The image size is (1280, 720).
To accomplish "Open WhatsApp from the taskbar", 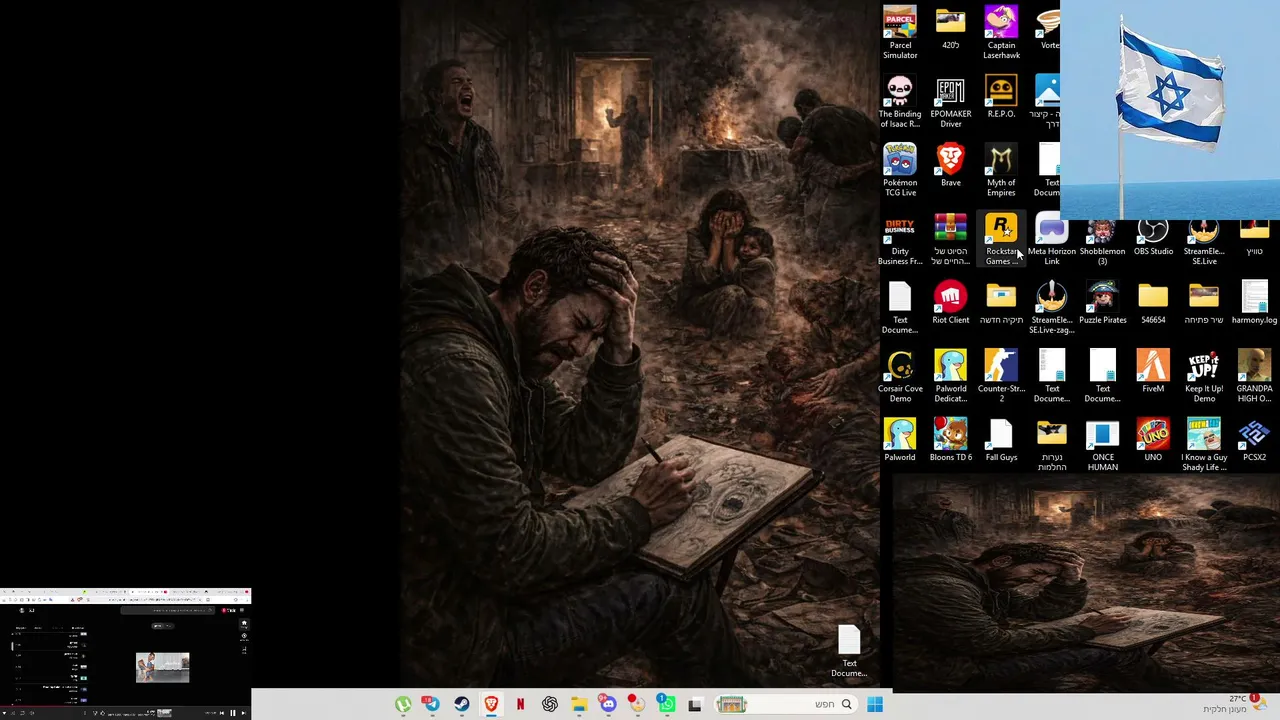I will [666, 704].
